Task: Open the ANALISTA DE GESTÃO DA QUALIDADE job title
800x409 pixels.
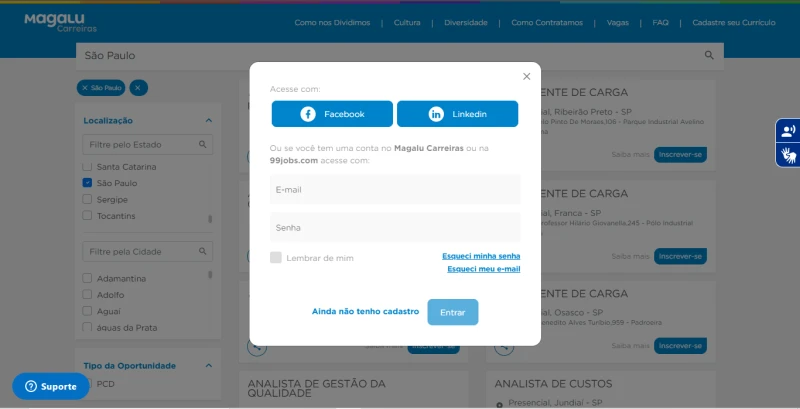Action: point(316,388)
